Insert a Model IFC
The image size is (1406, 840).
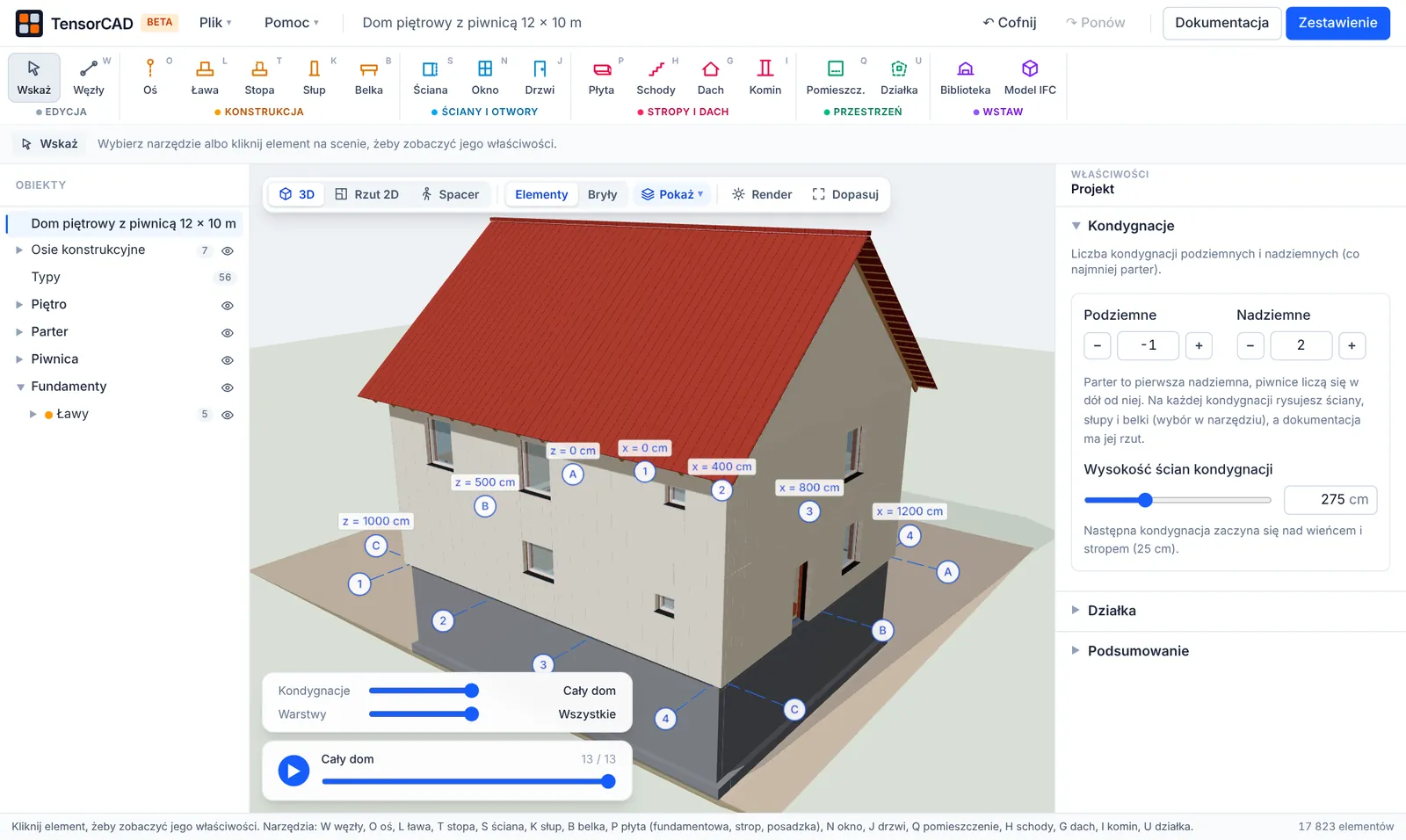coord(1030,76)
